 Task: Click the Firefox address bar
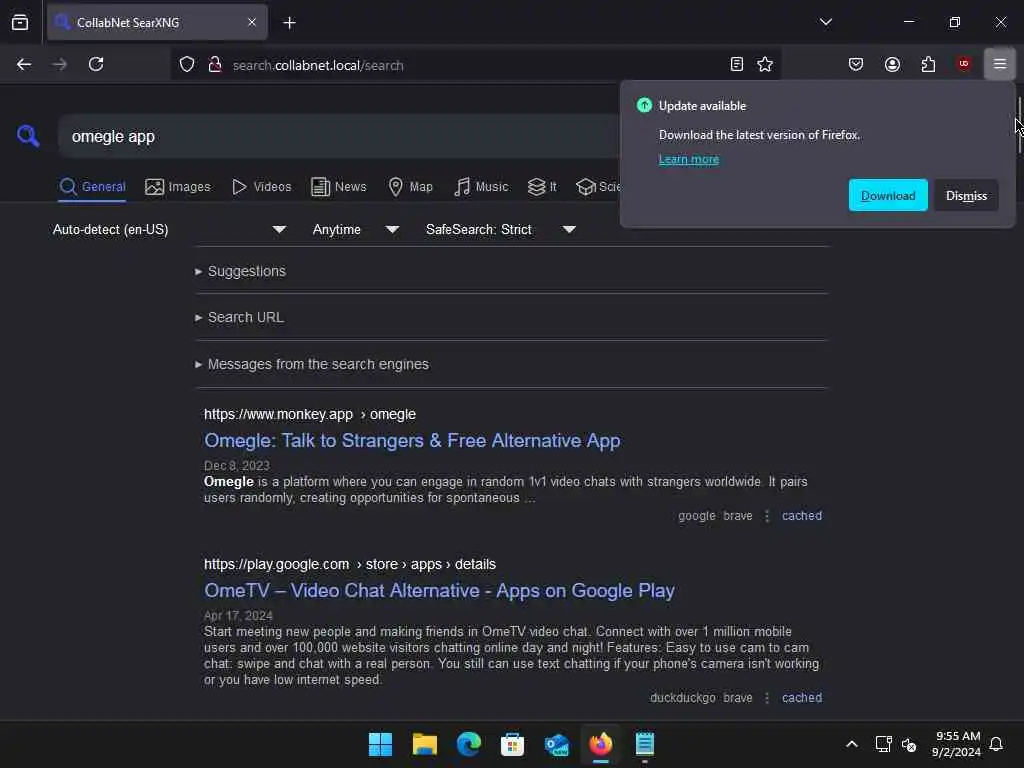477,65
